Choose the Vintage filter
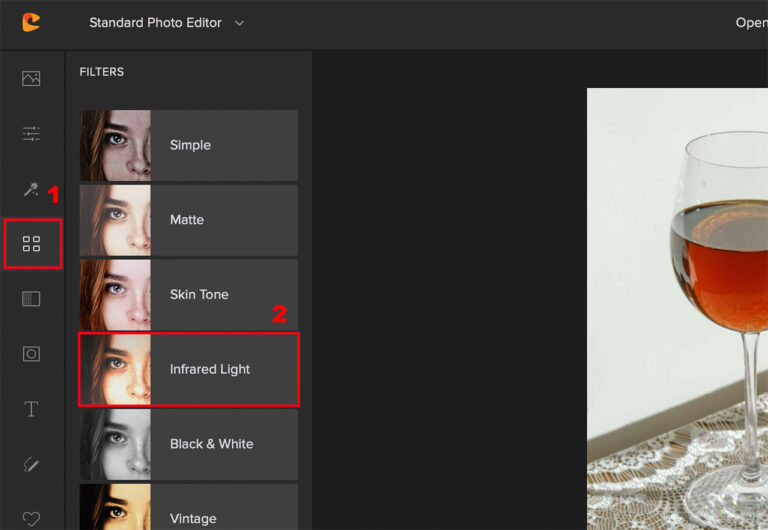The width and height of the screenshot is (768, 530). coord(189,507)
